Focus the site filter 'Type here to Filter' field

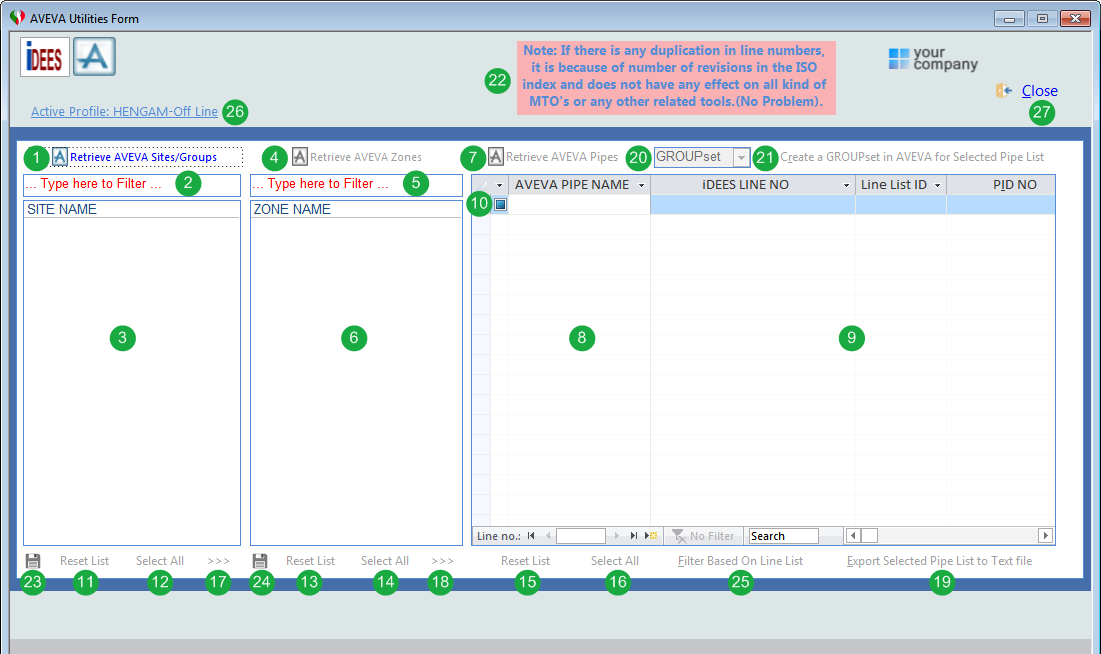tap(132, 185)
